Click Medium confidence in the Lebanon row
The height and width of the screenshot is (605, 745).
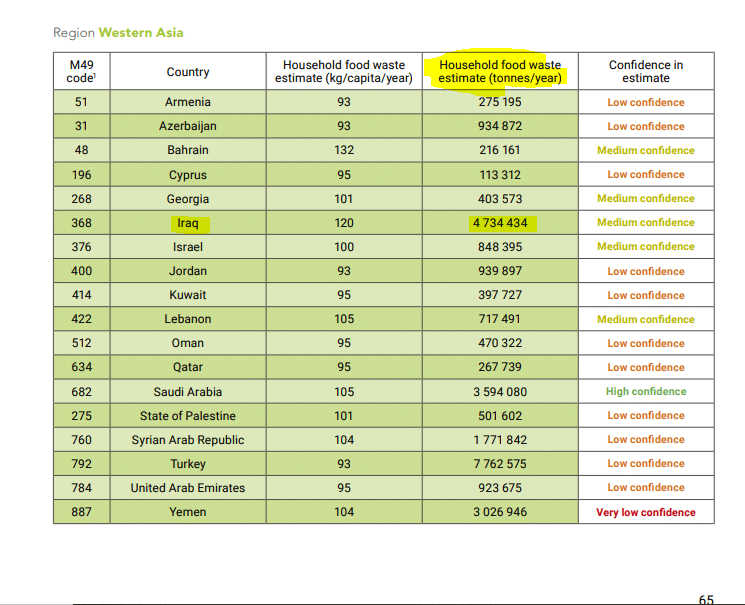pos(645,320)
